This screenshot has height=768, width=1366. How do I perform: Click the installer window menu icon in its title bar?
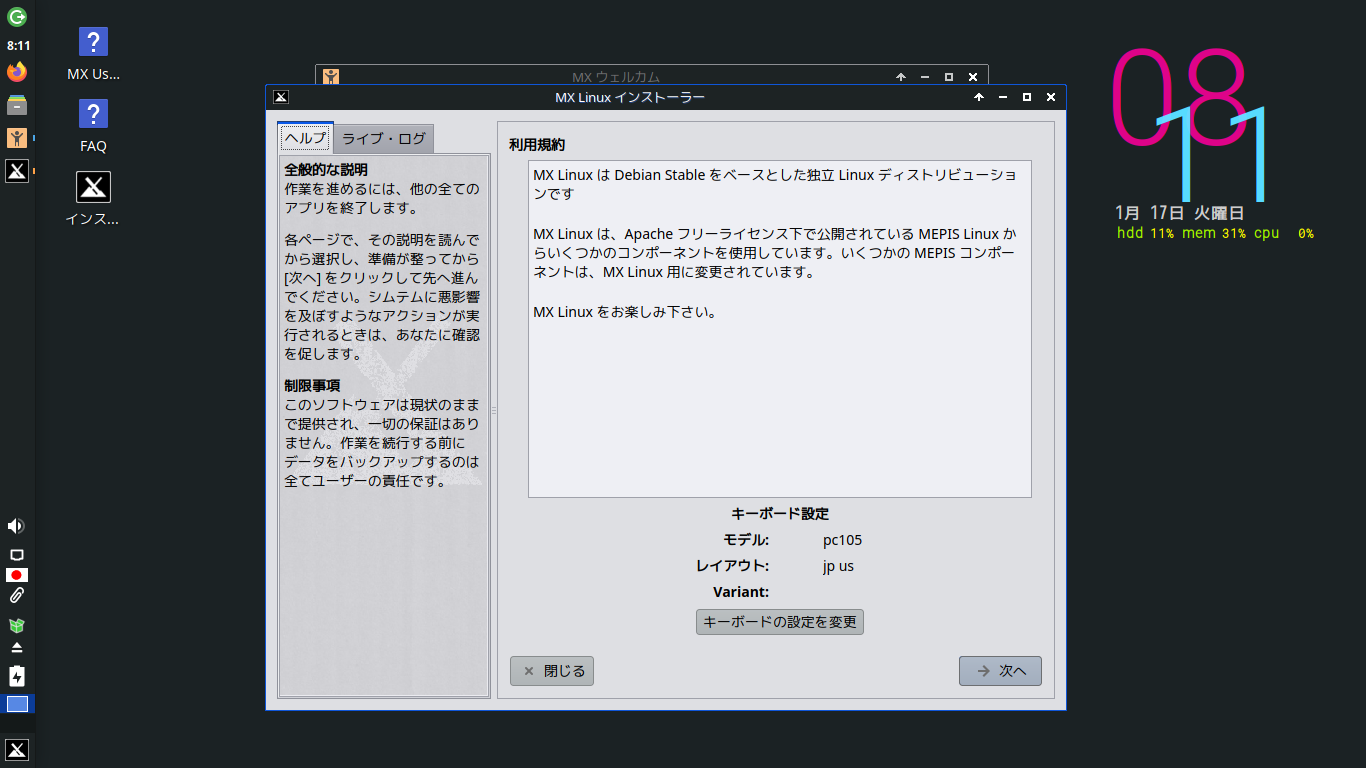click(x=282, y=97)
